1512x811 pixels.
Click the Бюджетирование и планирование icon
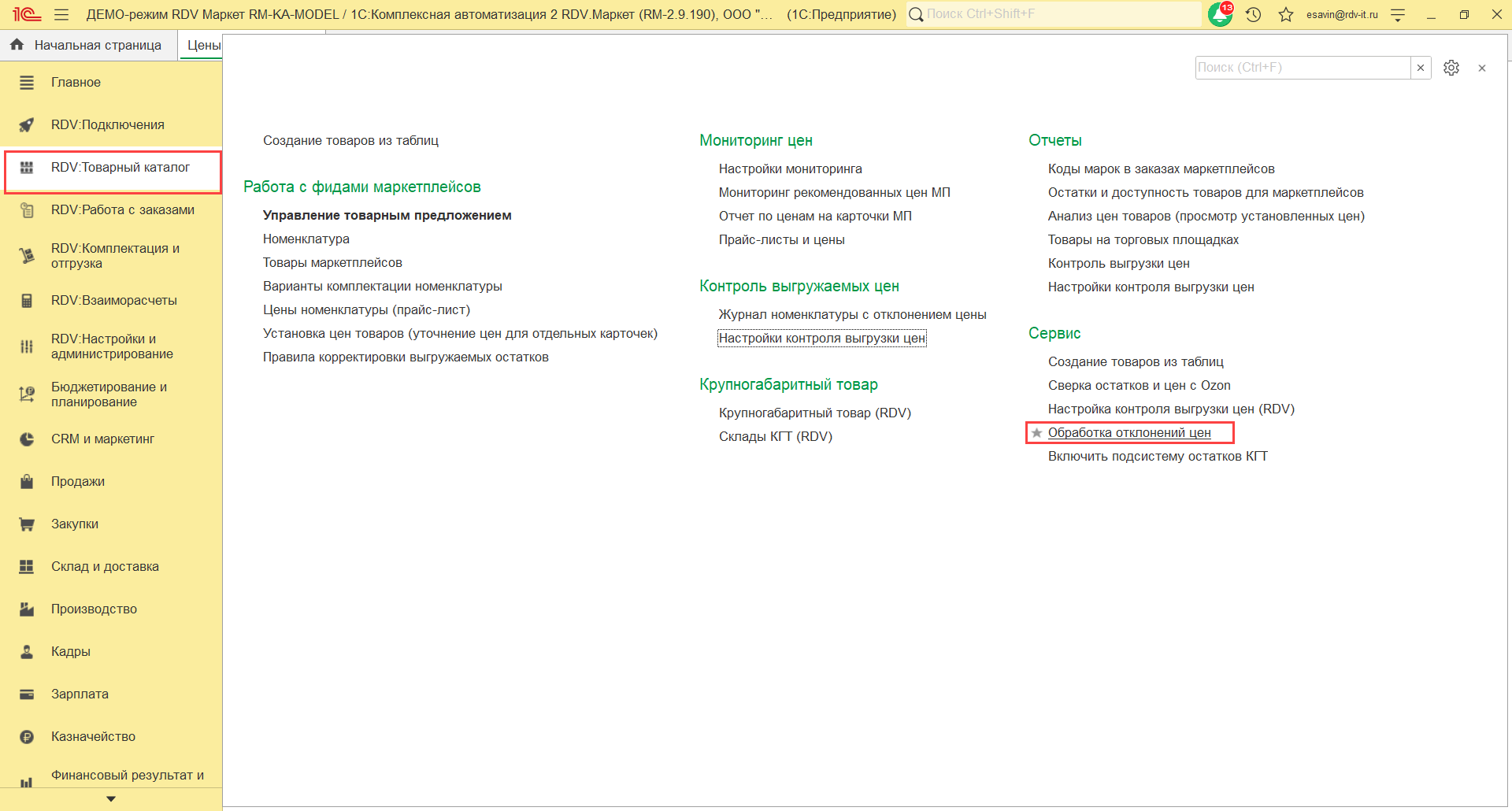point(27,394)
